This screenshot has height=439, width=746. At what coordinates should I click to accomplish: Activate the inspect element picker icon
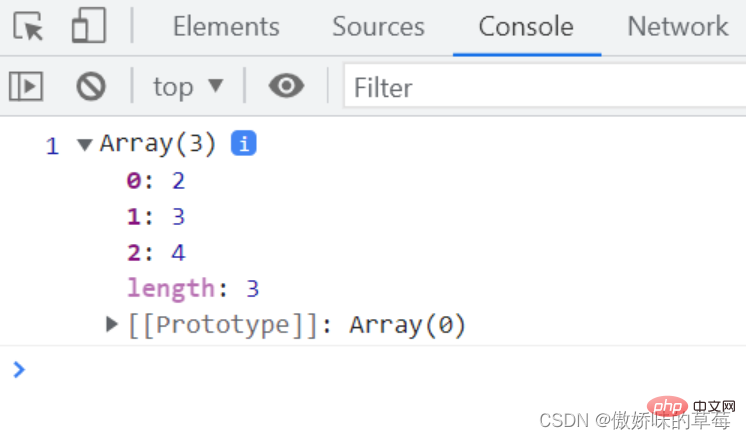pos(29,27)
